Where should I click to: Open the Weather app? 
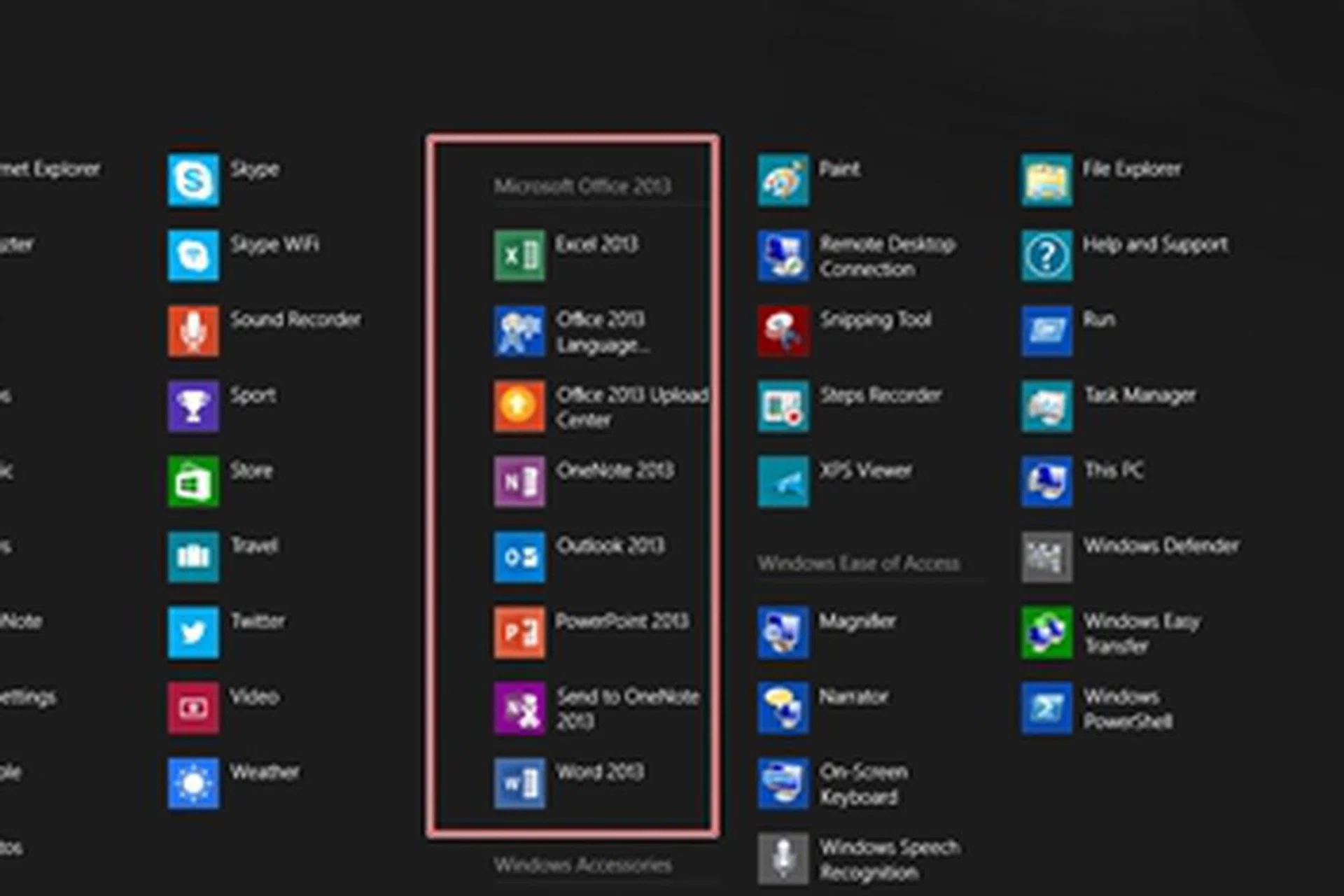(267, 772)
